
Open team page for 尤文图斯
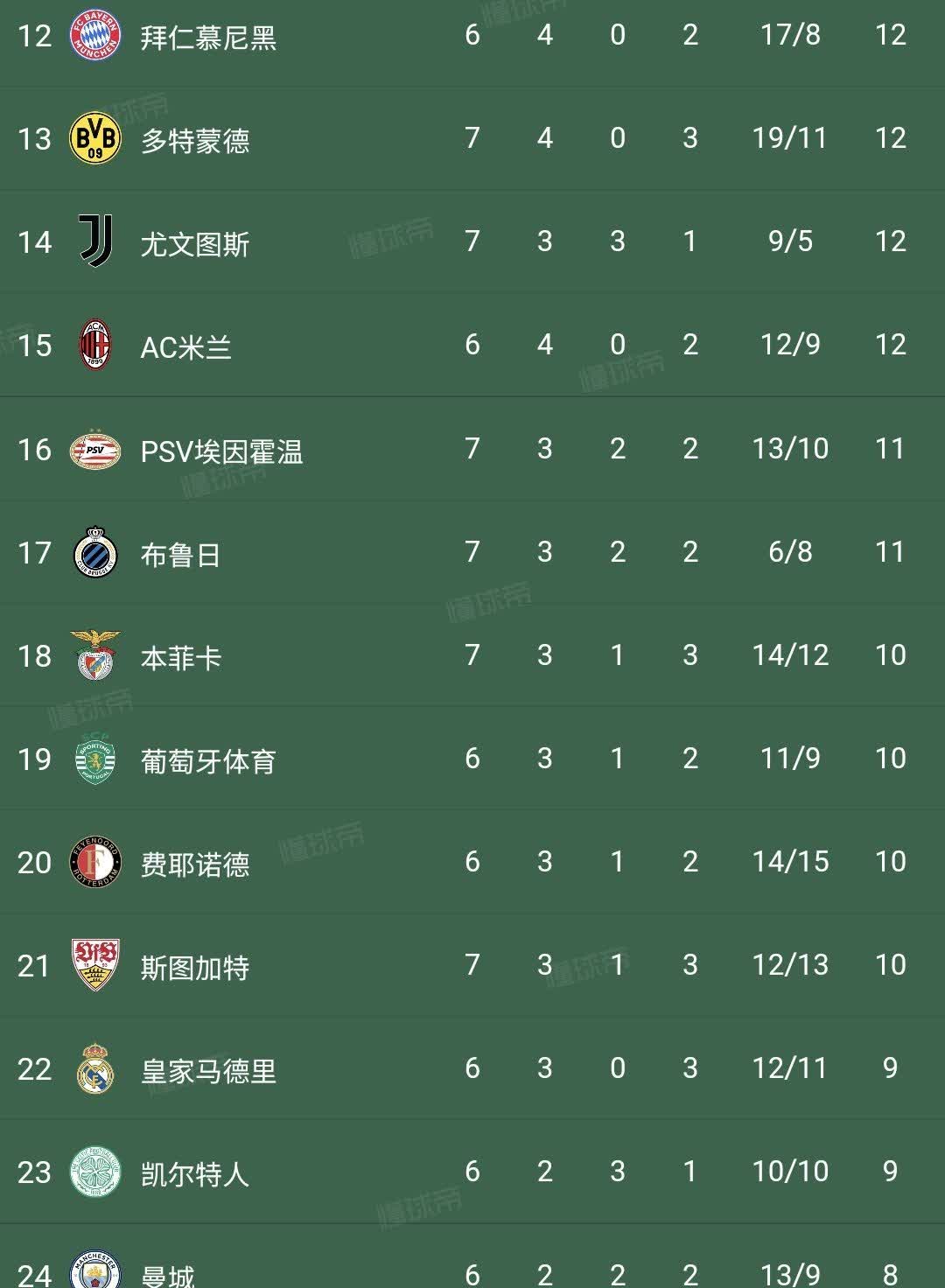[194, 243]
